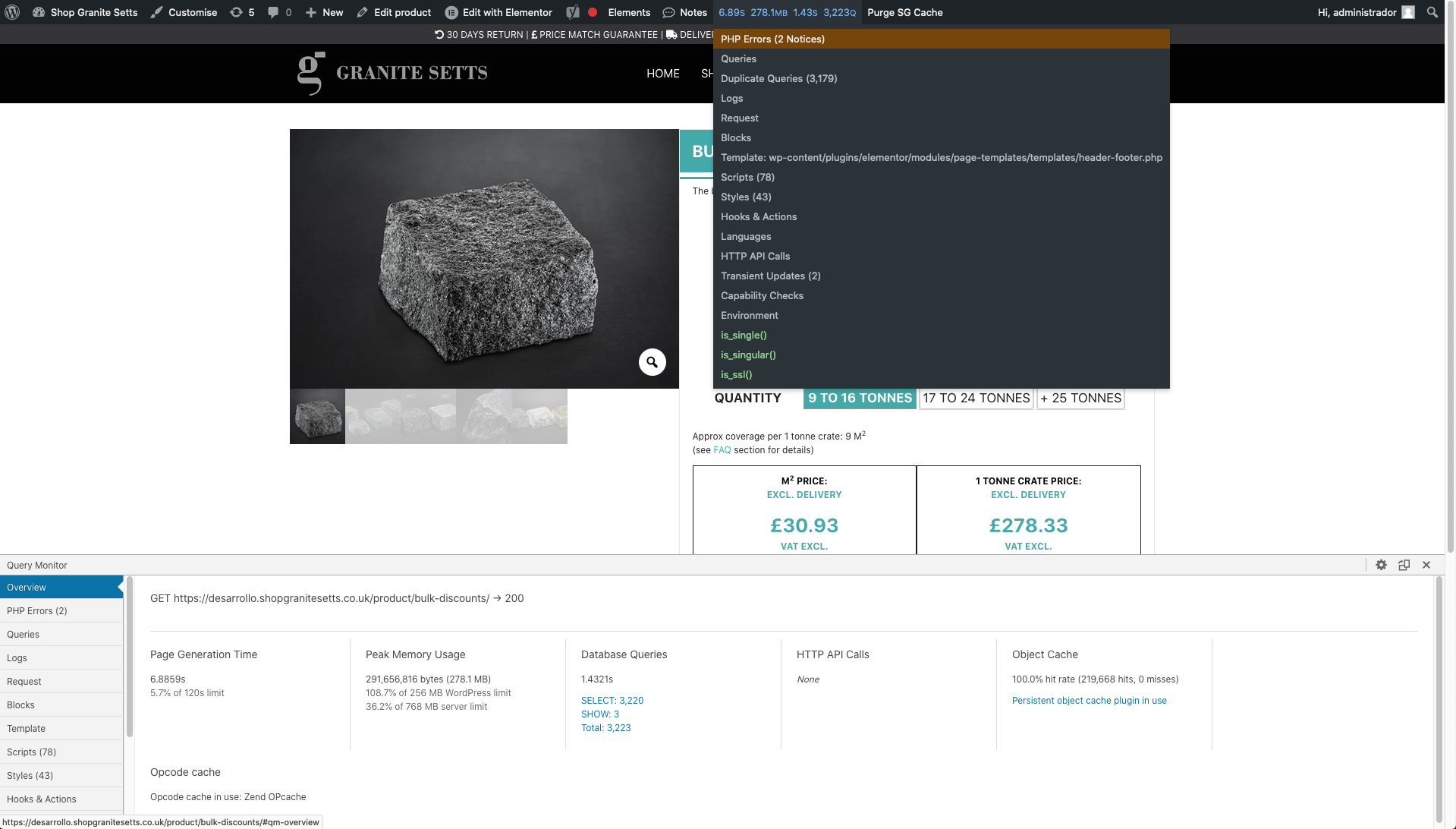Viewport: 1456px width, 829px height.
Task: Open the Notes item
Action: coord(685,12)
